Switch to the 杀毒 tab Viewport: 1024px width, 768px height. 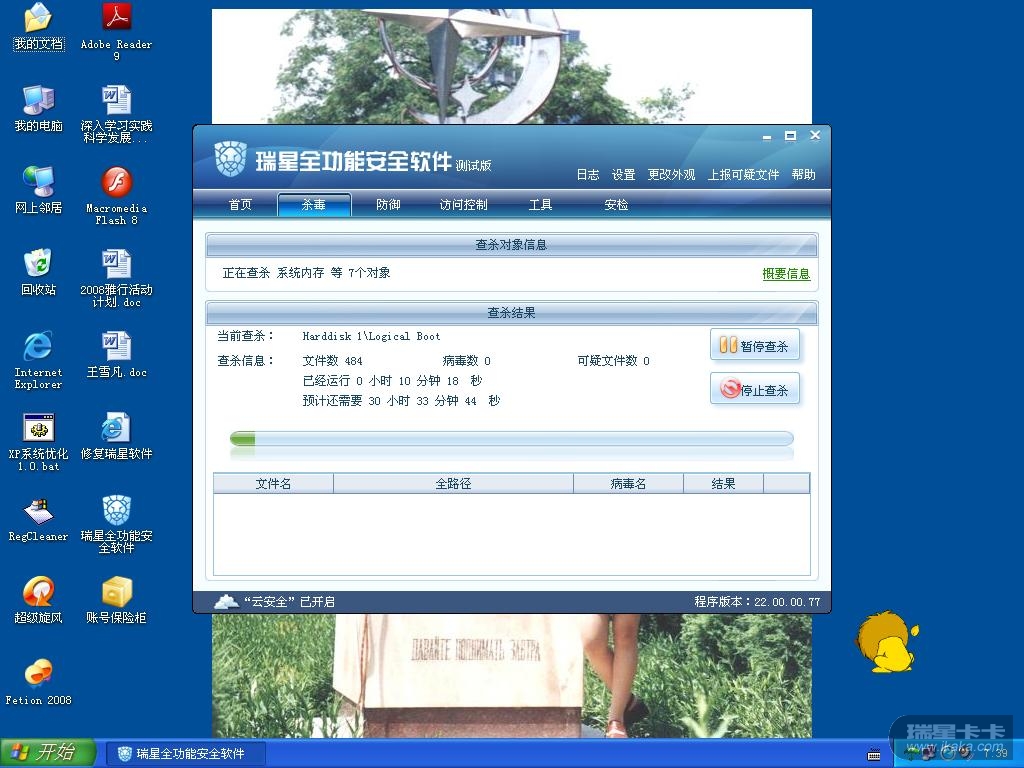coord(314,204)
